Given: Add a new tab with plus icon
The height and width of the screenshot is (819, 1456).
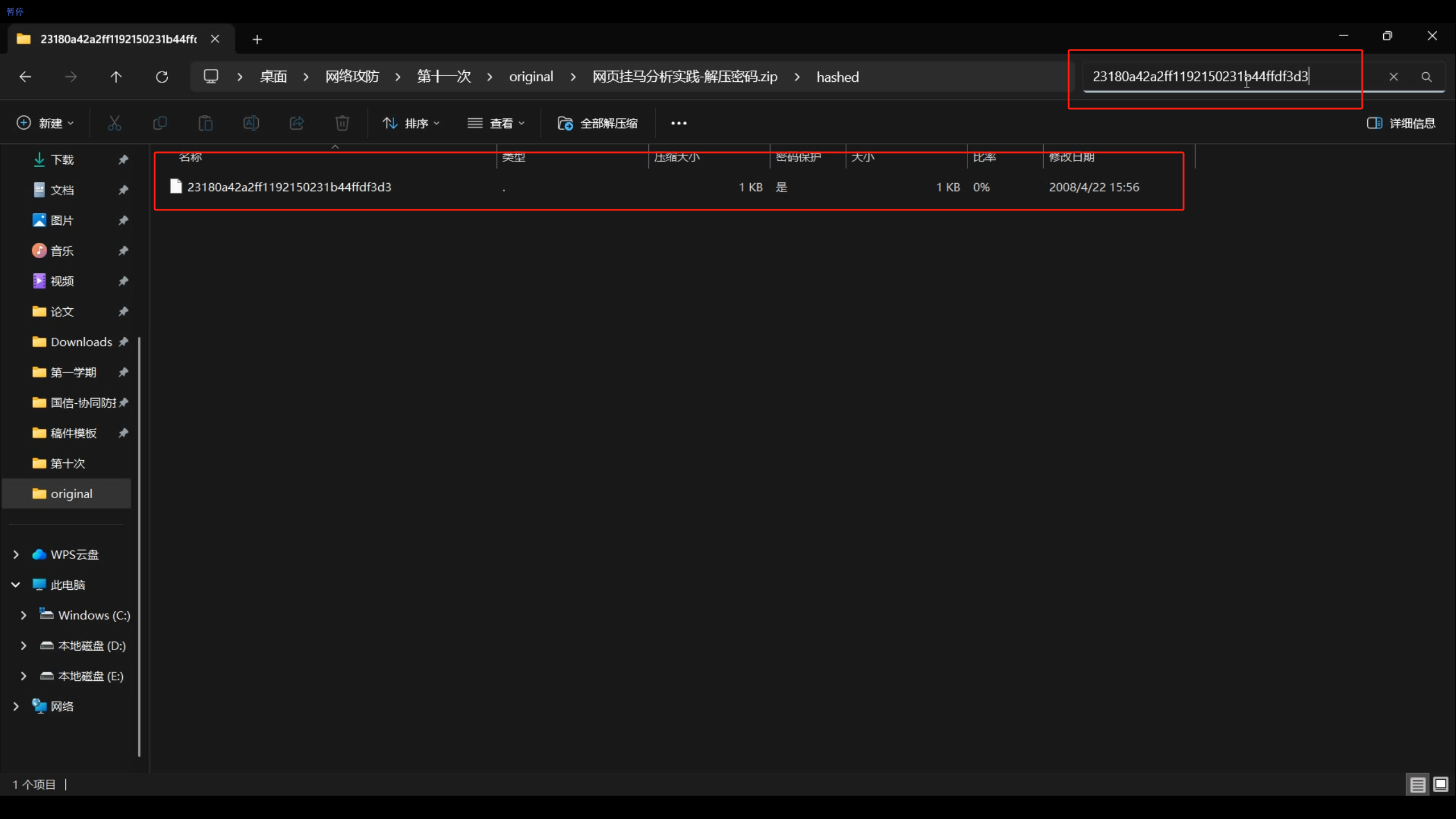Looking at the screenshot, I should click(257, 39).
